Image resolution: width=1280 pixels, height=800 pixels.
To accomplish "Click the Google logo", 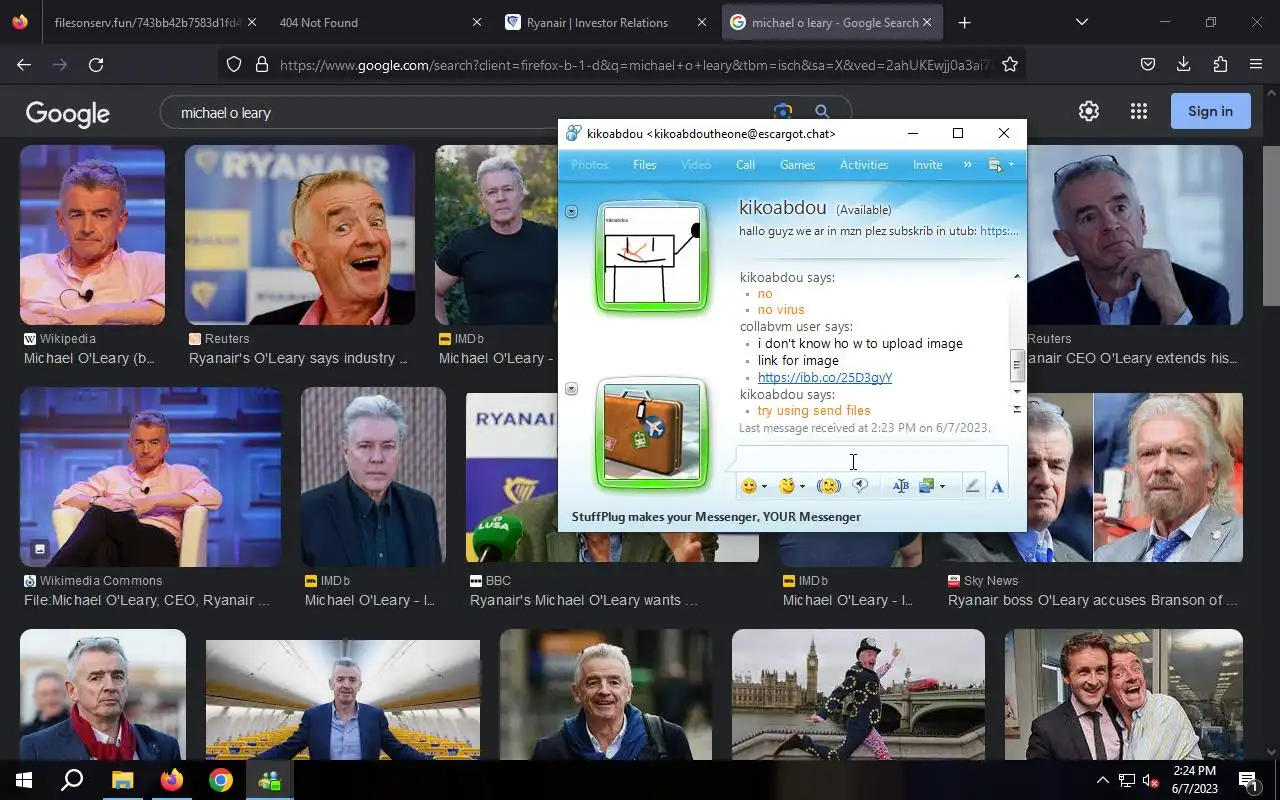I will click(68, 113).
